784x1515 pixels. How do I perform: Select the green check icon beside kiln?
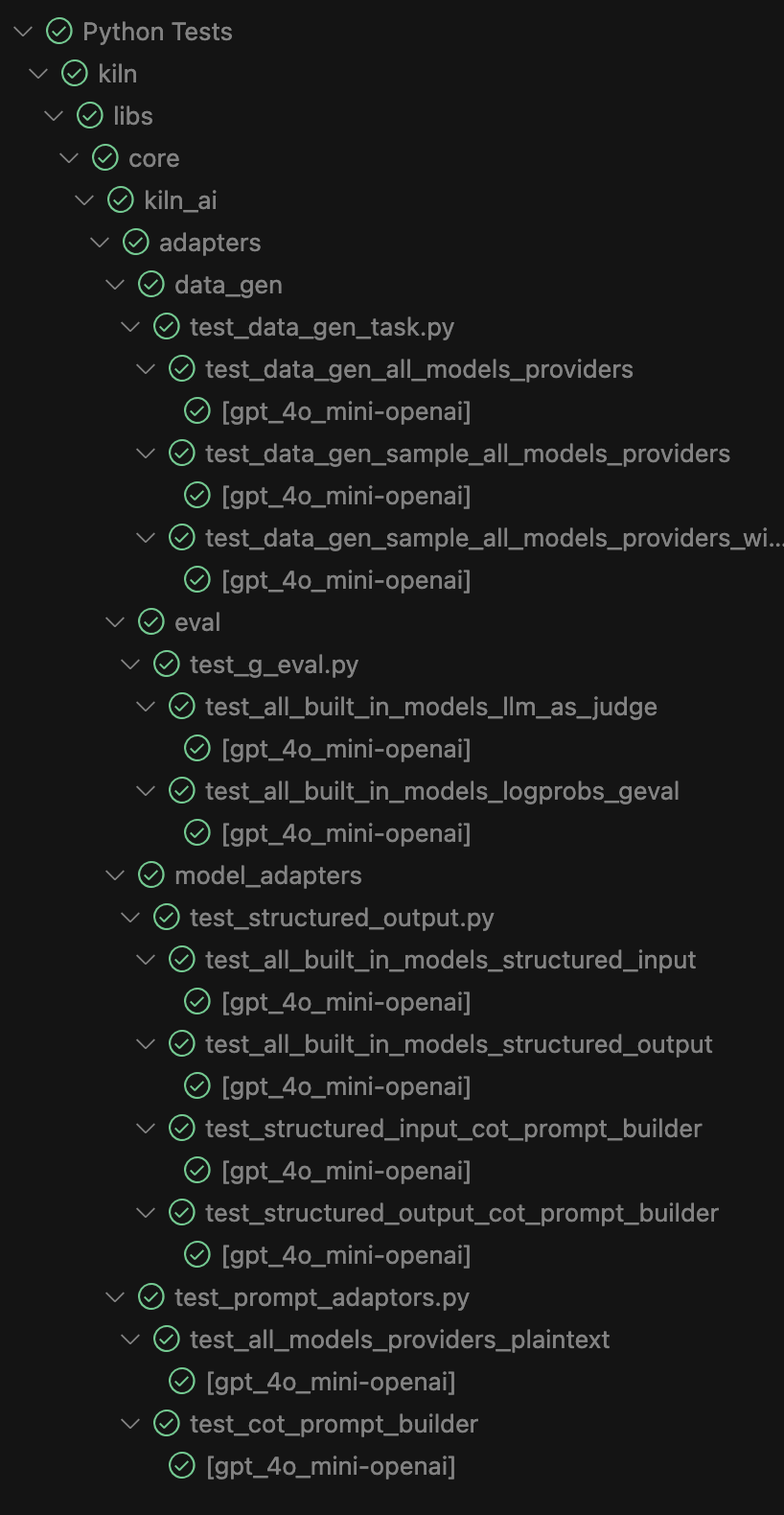[74, 73]
